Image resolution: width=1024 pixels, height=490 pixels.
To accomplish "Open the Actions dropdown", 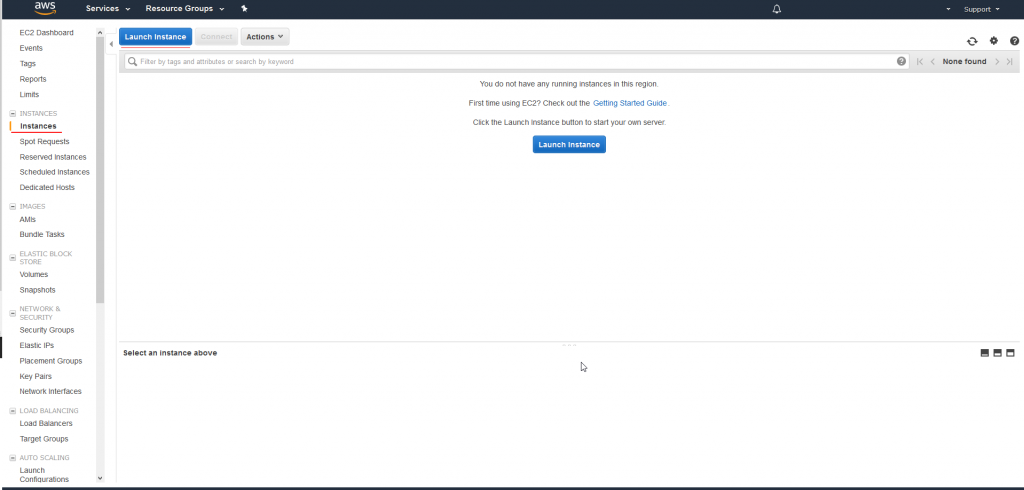I will point(264,37).
